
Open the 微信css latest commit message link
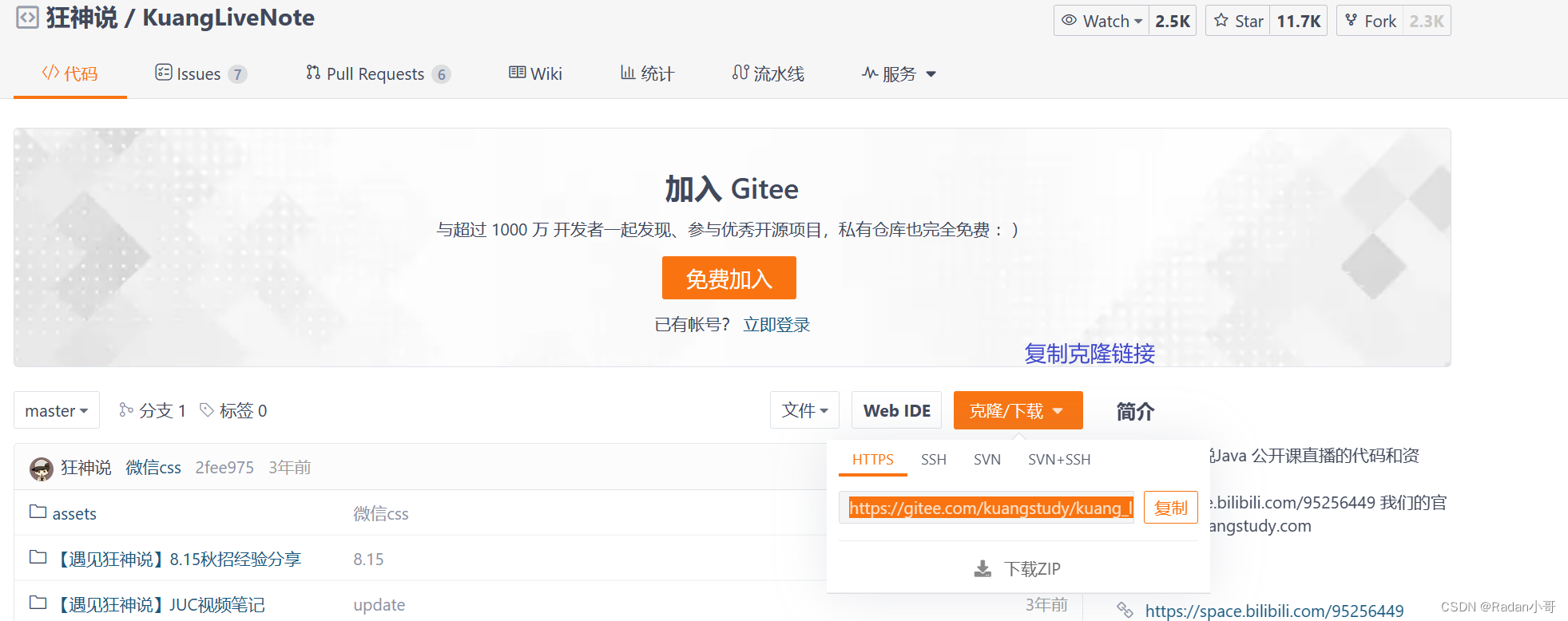153,467
